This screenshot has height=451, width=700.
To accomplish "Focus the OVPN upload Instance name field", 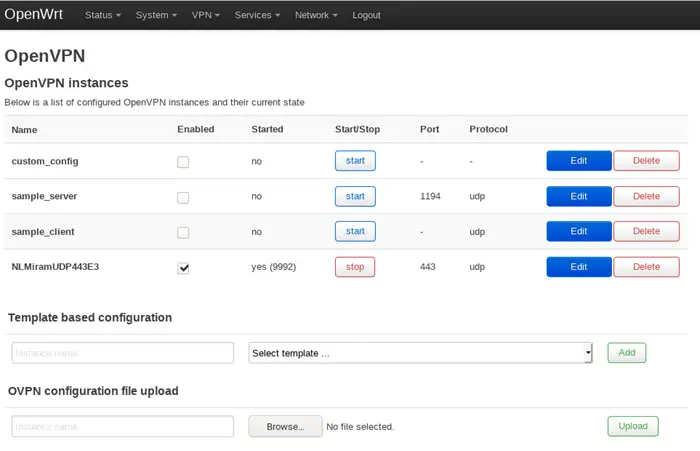I will (123, 426).
